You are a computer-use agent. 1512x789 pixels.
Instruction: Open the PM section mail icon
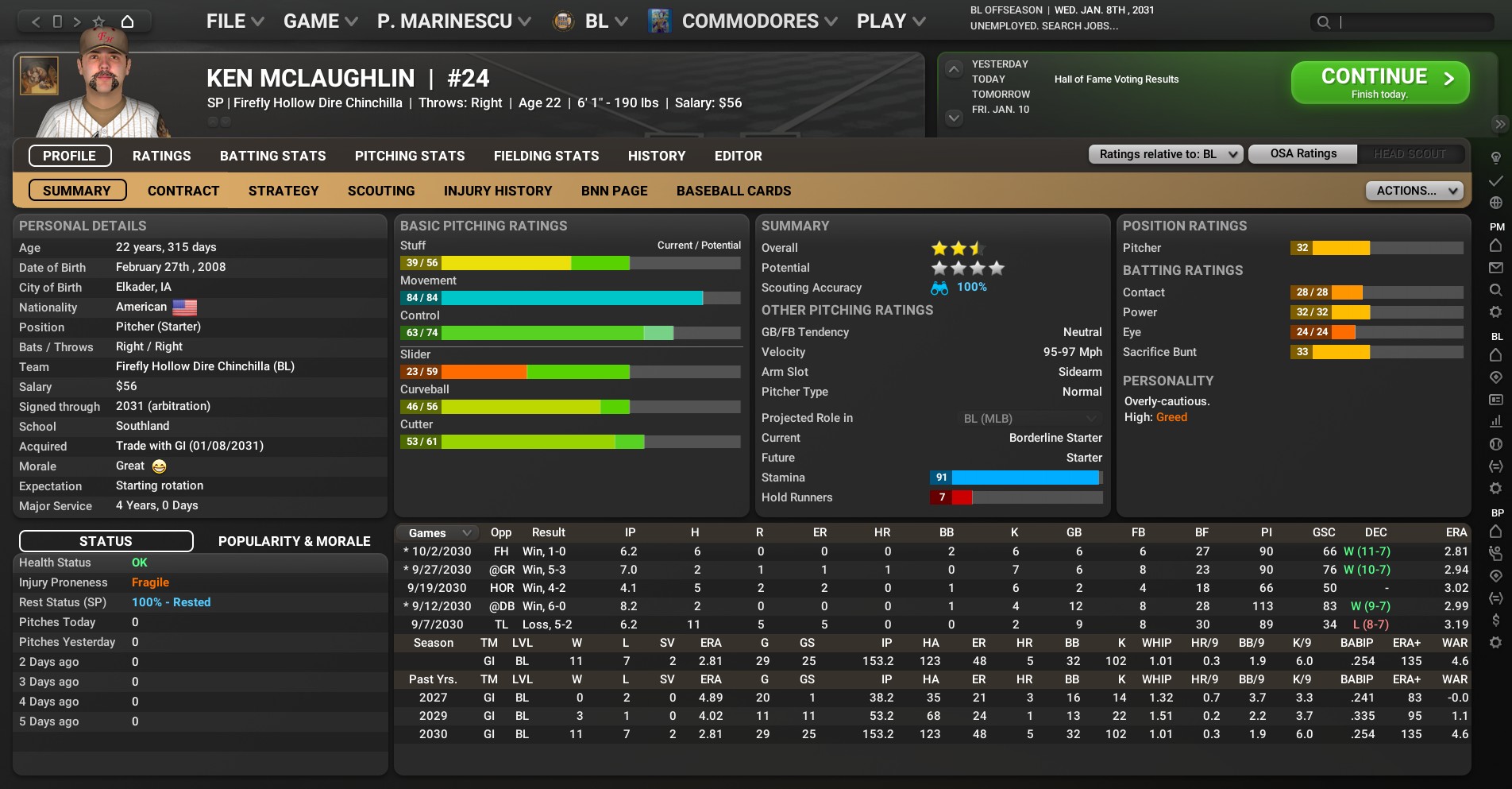pyautogui.click(x=1495, y=268)
